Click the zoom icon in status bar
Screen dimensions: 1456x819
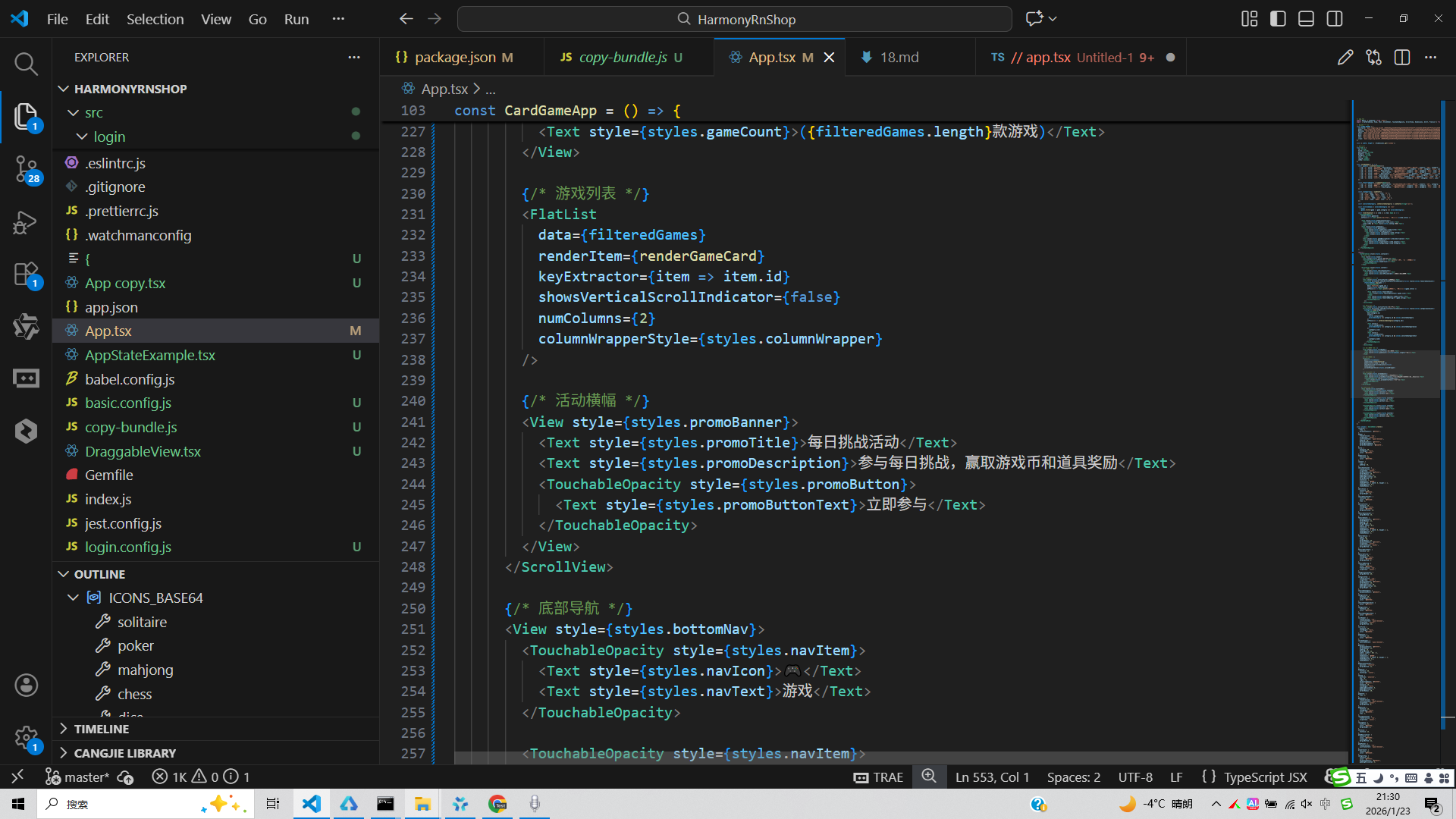(x=929, y=777)
